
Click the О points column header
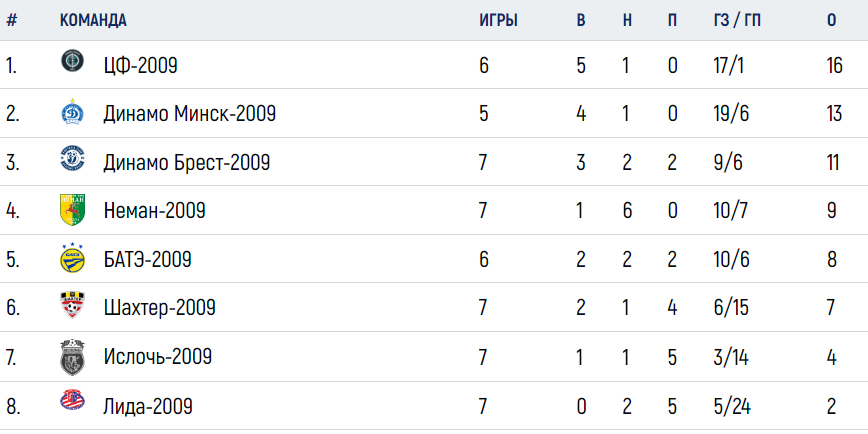(831, 21)
